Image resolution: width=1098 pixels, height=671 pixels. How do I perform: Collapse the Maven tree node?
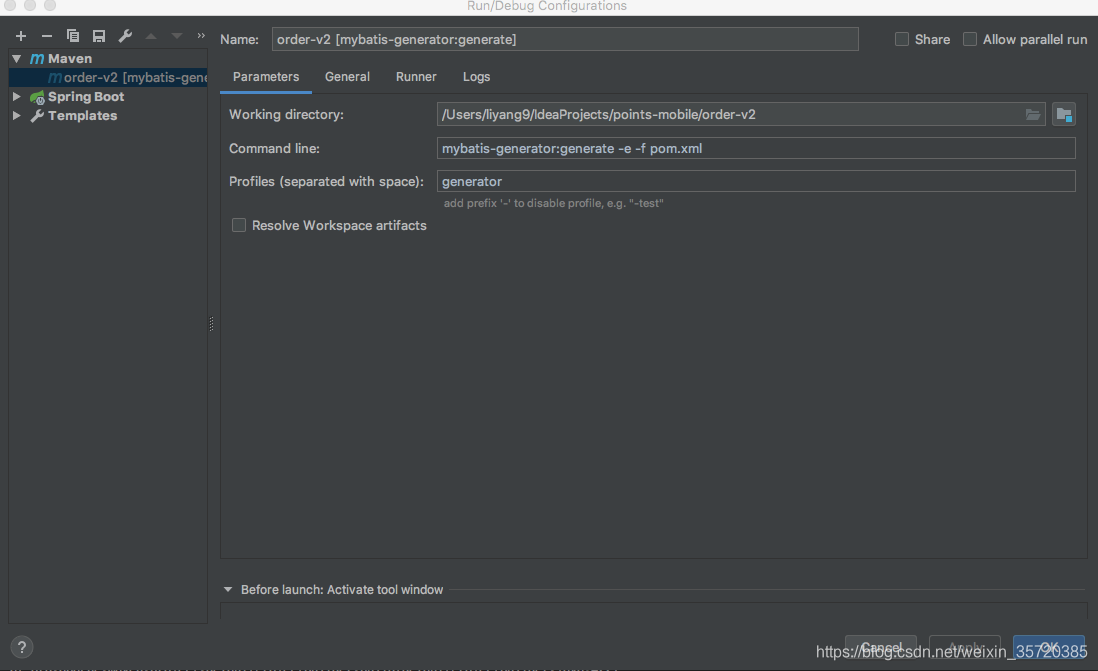(x=17, y=59)
